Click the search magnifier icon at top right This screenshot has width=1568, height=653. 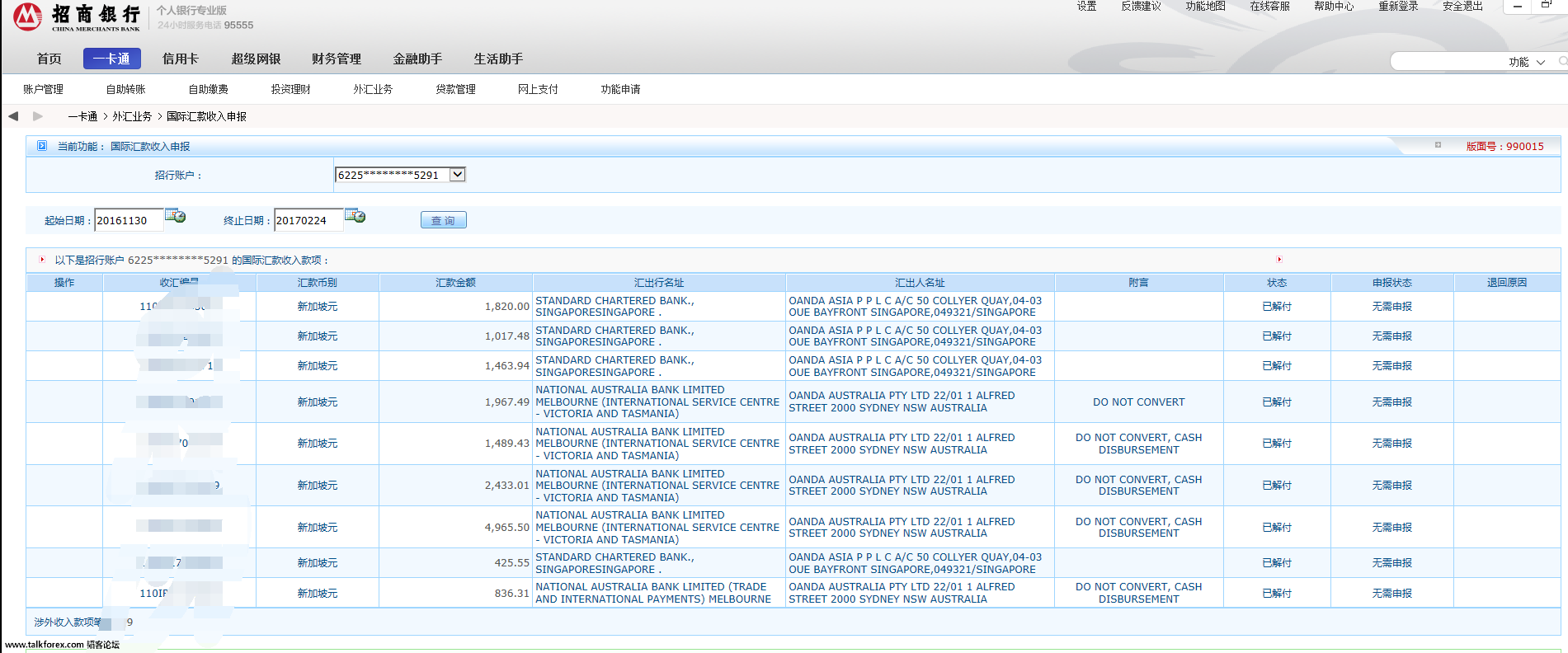tap(1562, 62)
